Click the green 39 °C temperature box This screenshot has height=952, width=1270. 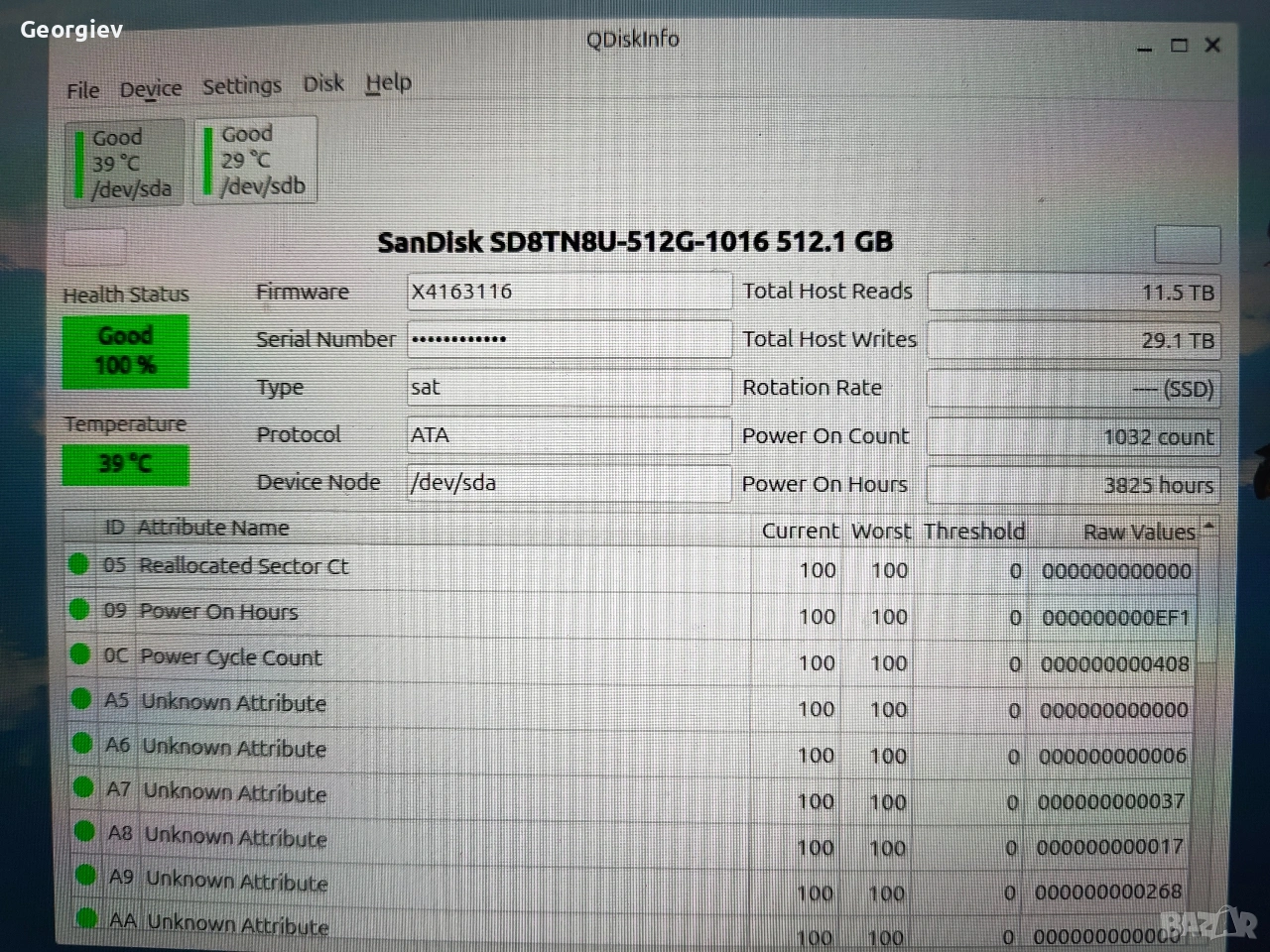(125, 464)
